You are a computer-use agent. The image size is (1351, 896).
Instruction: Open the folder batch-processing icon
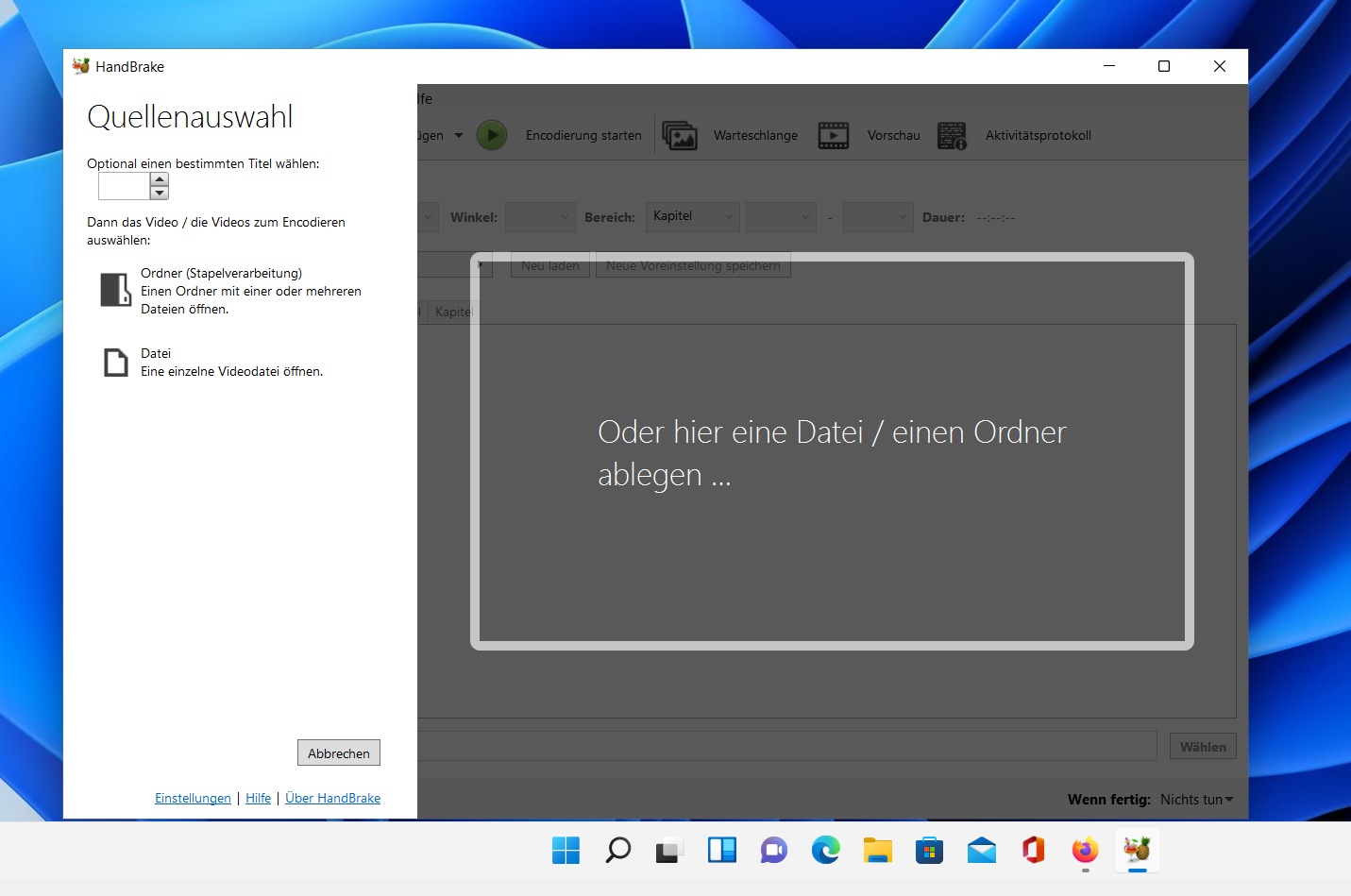(x=116, y=290)
